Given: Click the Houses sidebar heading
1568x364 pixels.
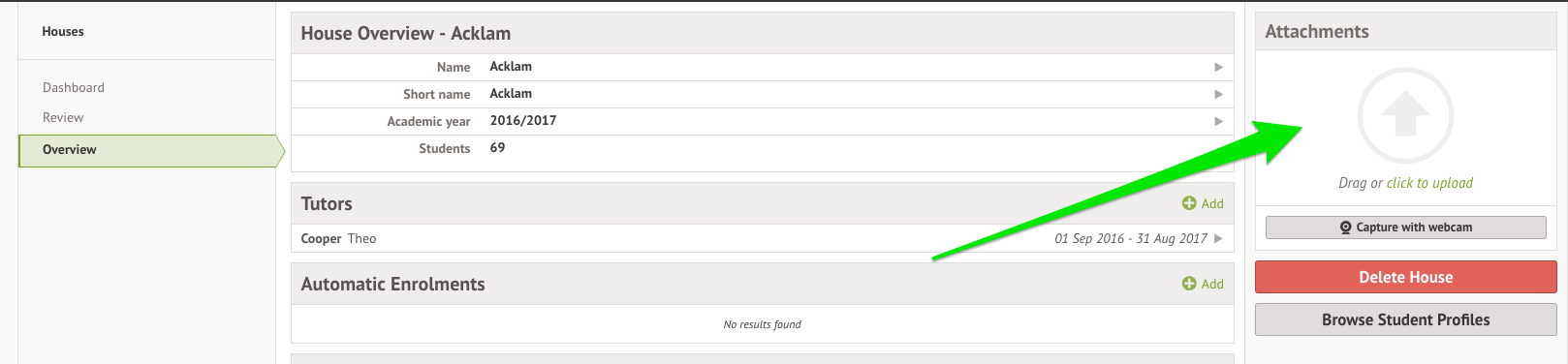Looking at the screenshot, I should (x=63, y=31).
